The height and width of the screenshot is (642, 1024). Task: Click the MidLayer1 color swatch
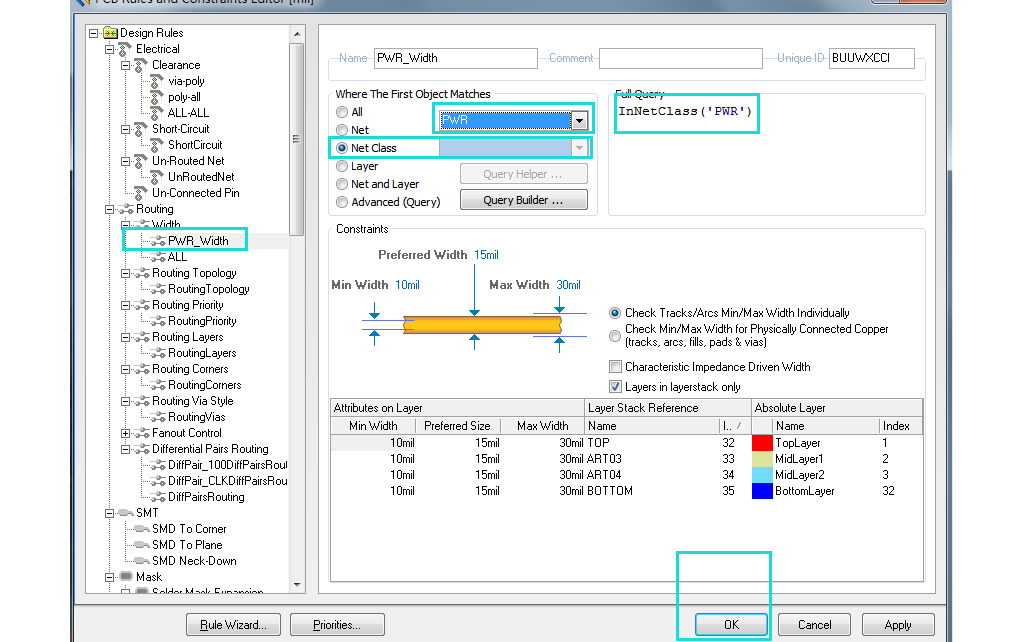762,459
